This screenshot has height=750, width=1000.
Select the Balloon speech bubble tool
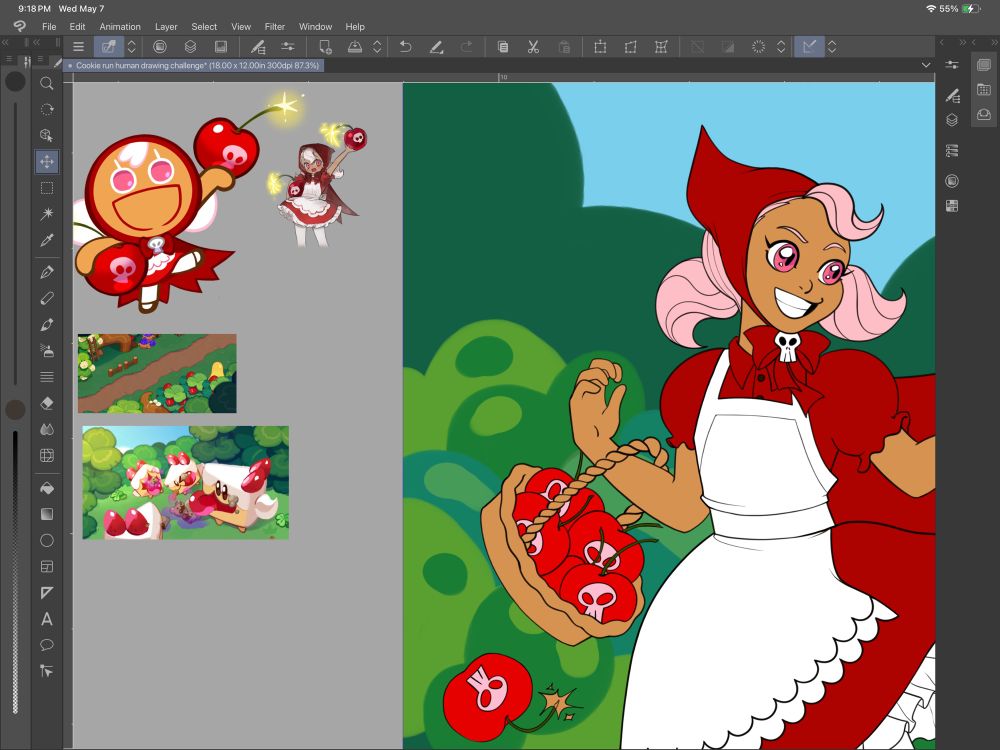tap(47, 645)
